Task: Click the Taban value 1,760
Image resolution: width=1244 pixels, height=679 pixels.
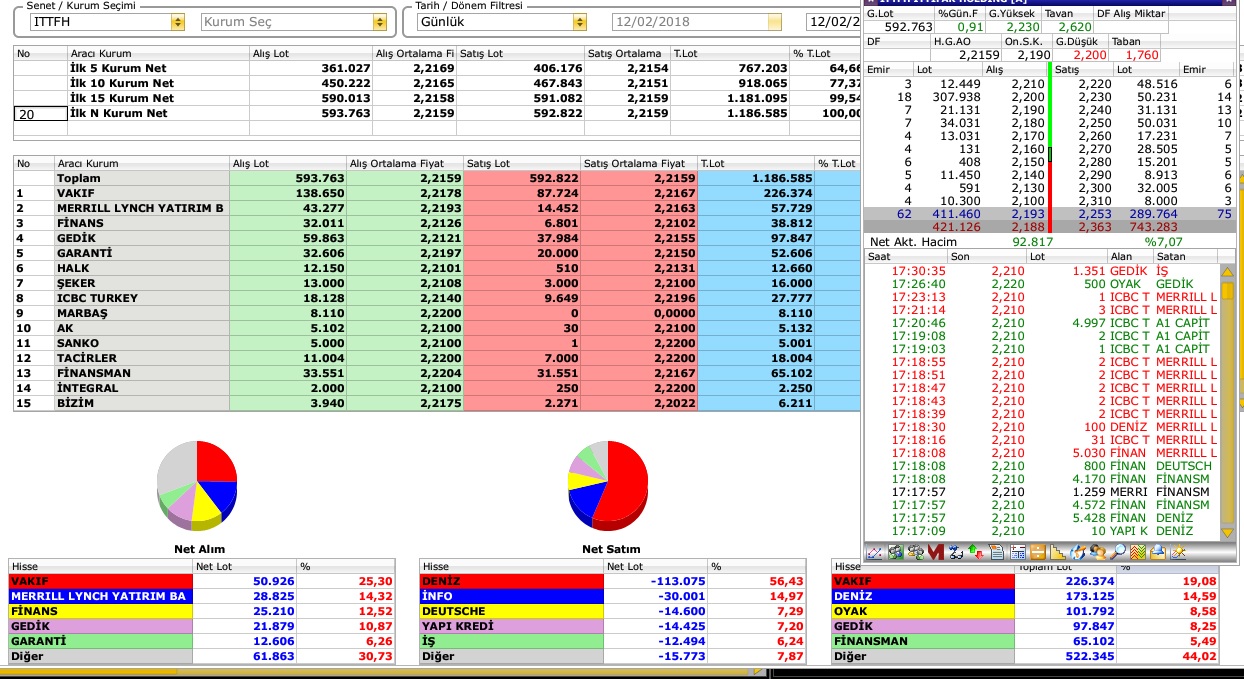Action: (x=1141, y=56)
